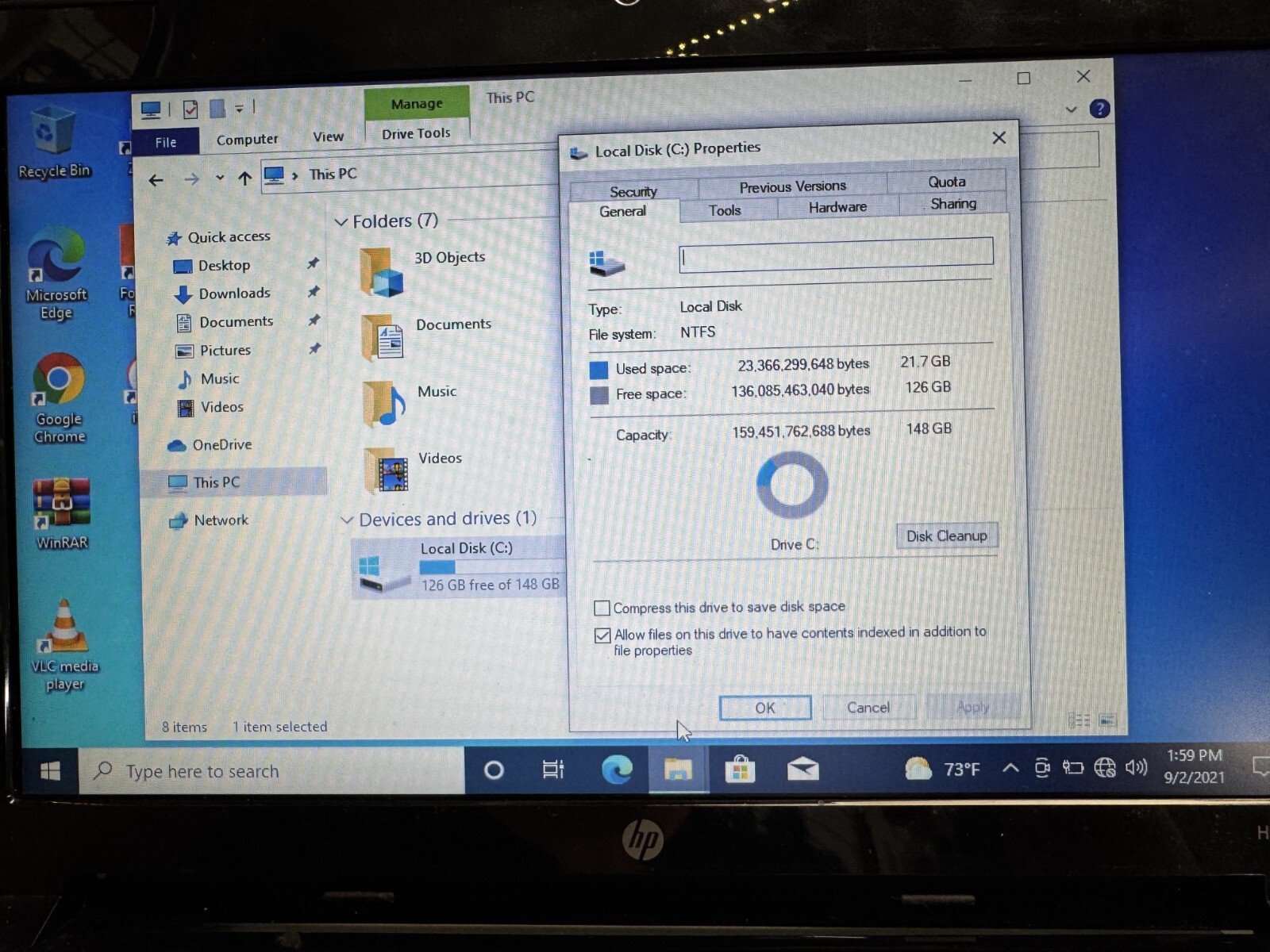Click OK in Properties dialog
This screenshot has height=952, width=1270.
[765, 708]
